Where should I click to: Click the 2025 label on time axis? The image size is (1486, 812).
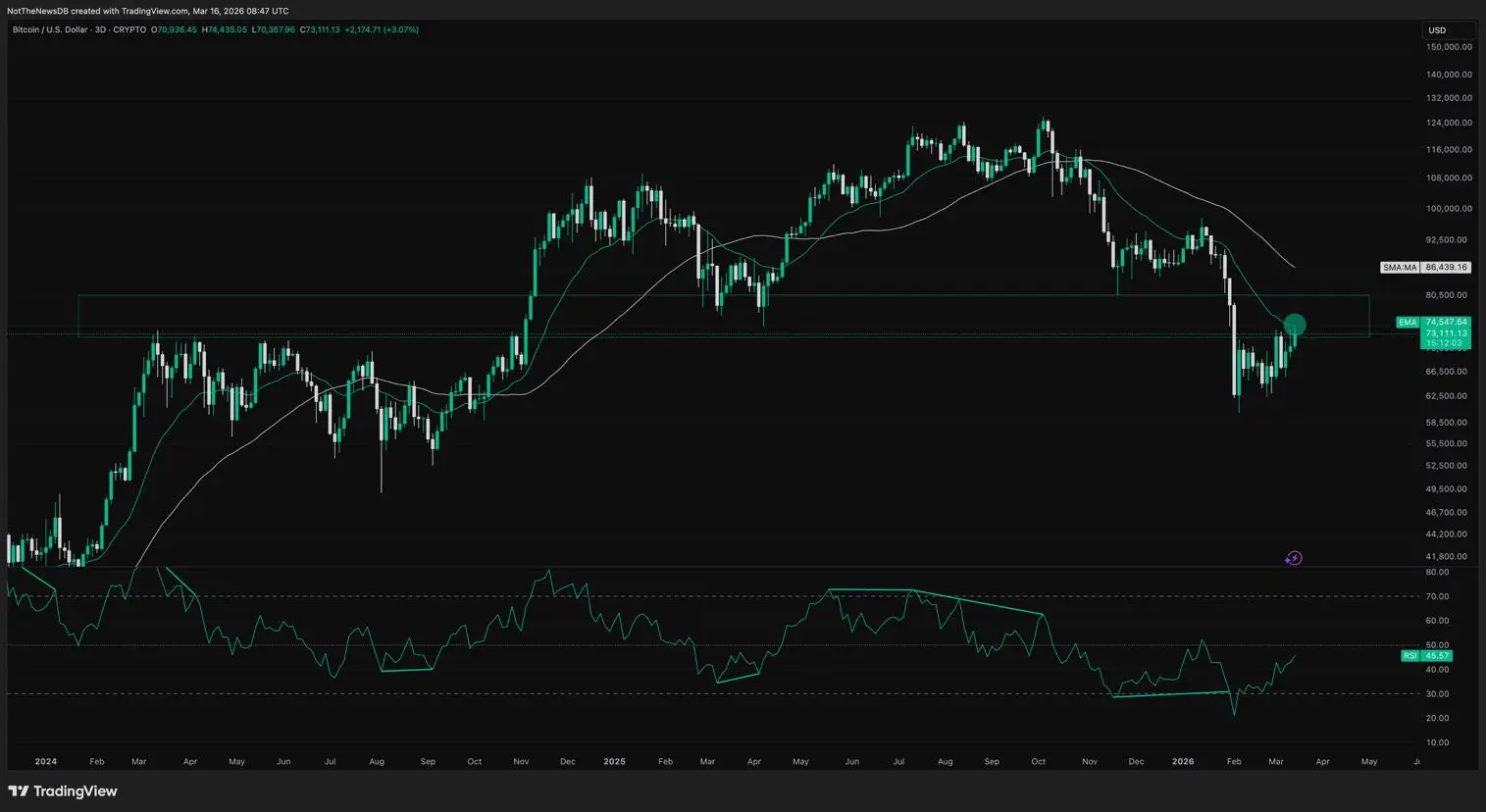point(614,761)
